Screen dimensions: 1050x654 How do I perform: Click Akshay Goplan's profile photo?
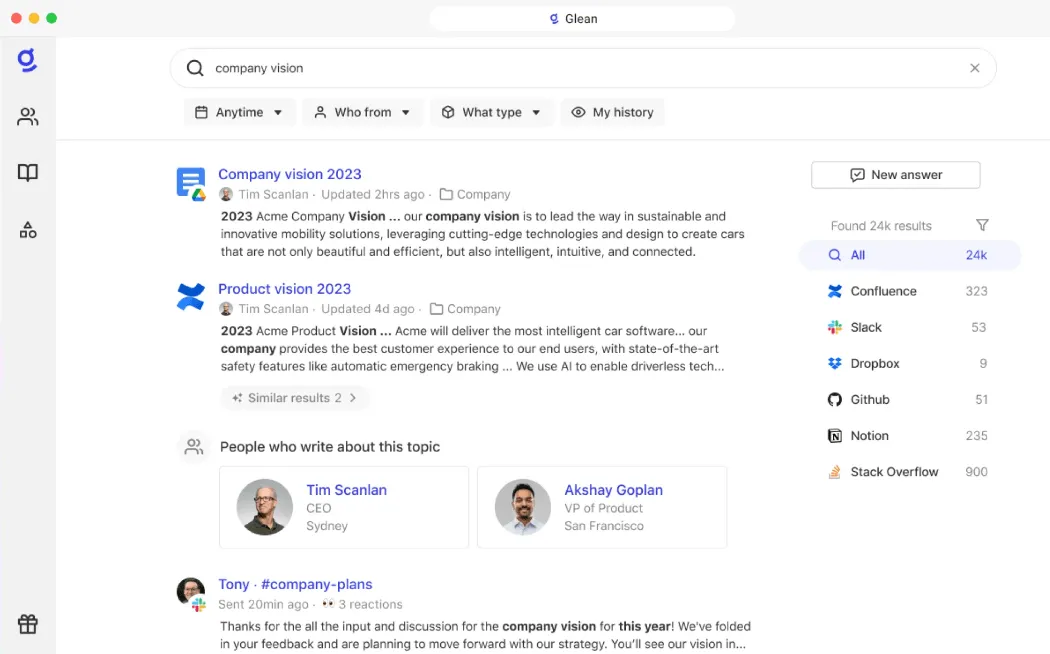522,507
